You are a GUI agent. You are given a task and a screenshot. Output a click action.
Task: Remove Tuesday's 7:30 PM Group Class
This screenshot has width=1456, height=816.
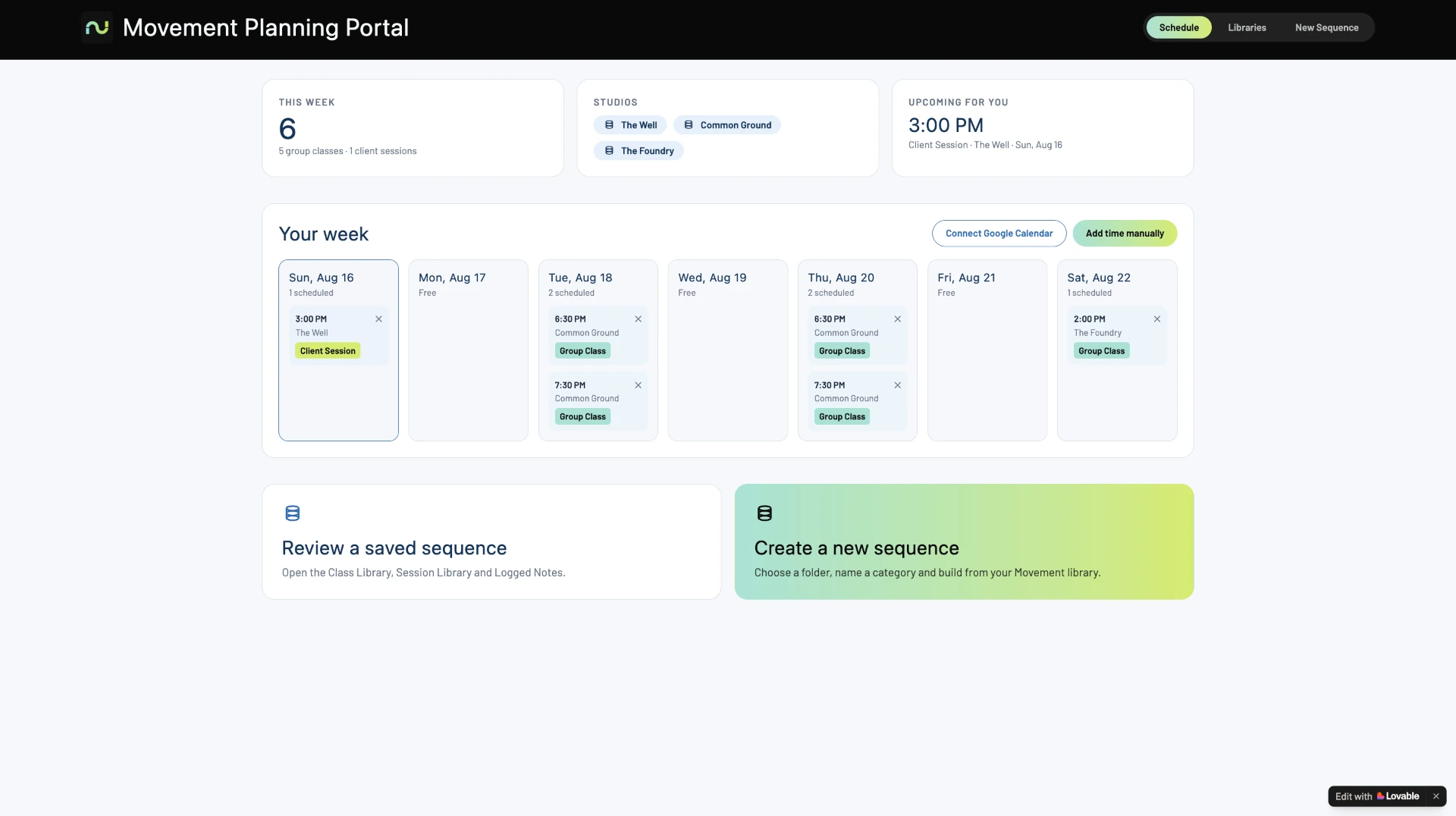pyautogui.click(x=638, y=385)
